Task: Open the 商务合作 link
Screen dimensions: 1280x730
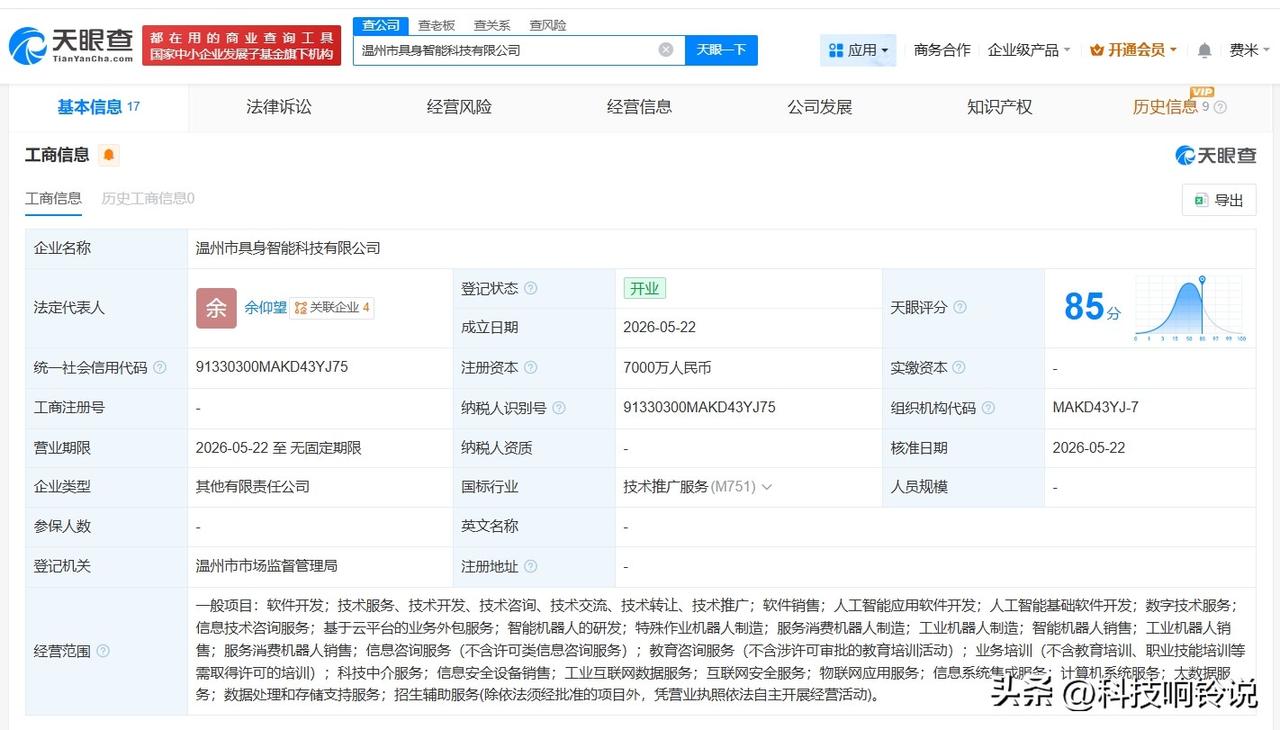Action: tap(942, 50)
